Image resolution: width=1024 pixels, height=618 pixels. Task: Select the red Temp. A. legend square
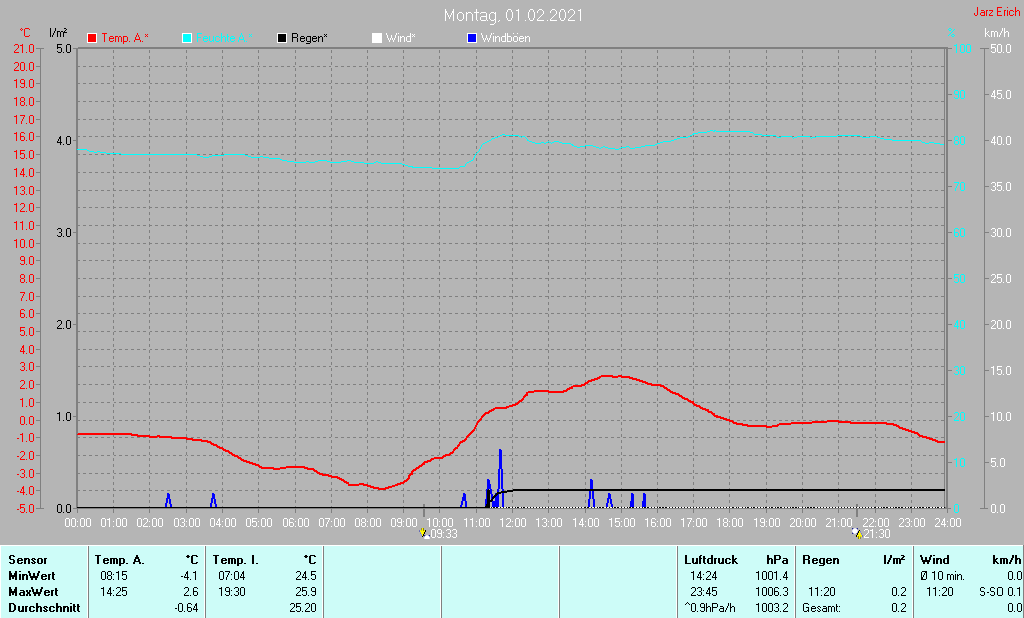click(x=92, y=39)
